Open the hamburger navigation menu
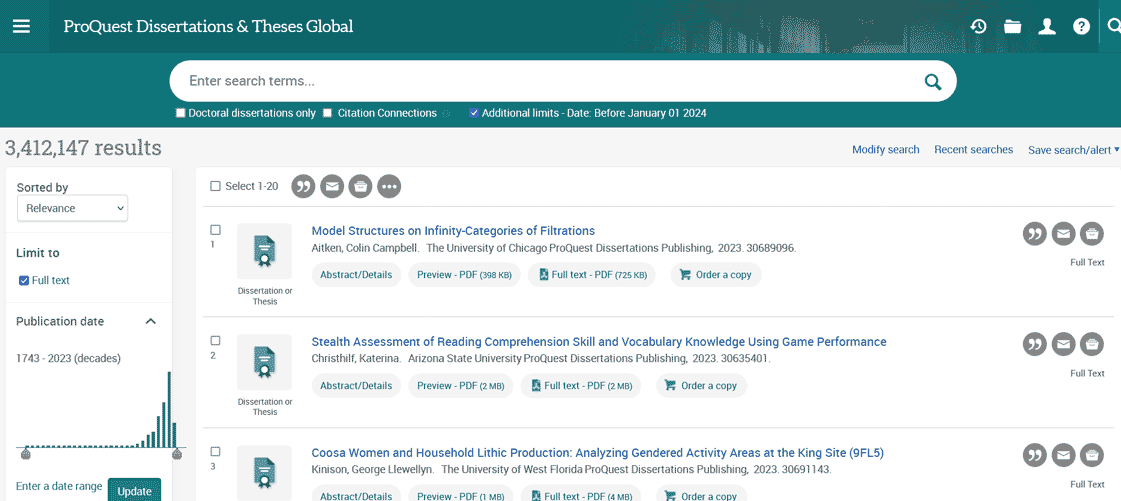Screen dimensions: 1121x501 [x=21, y=26]
